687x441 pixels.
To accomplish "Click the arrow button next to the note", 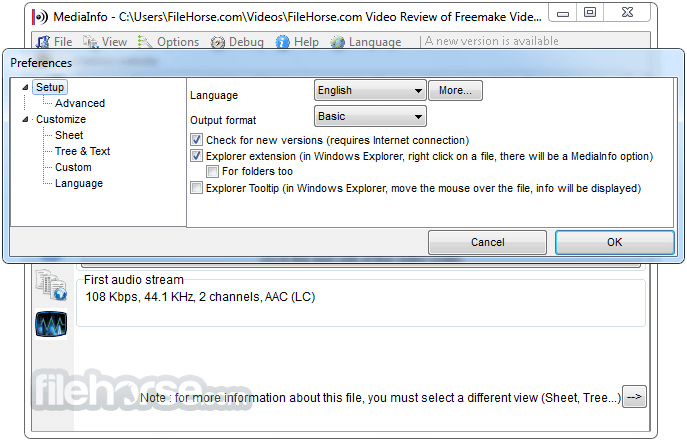I will click(634, 397).
